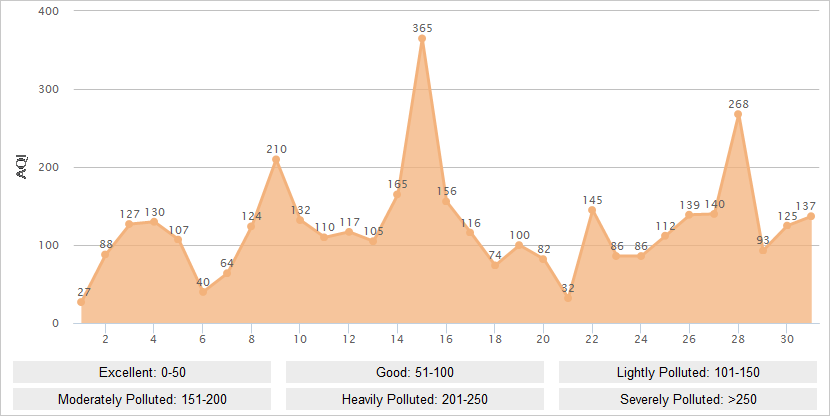Select the data point marker under 268
Image resolution: width=830 pixels, height=416 pixels.
738,114
